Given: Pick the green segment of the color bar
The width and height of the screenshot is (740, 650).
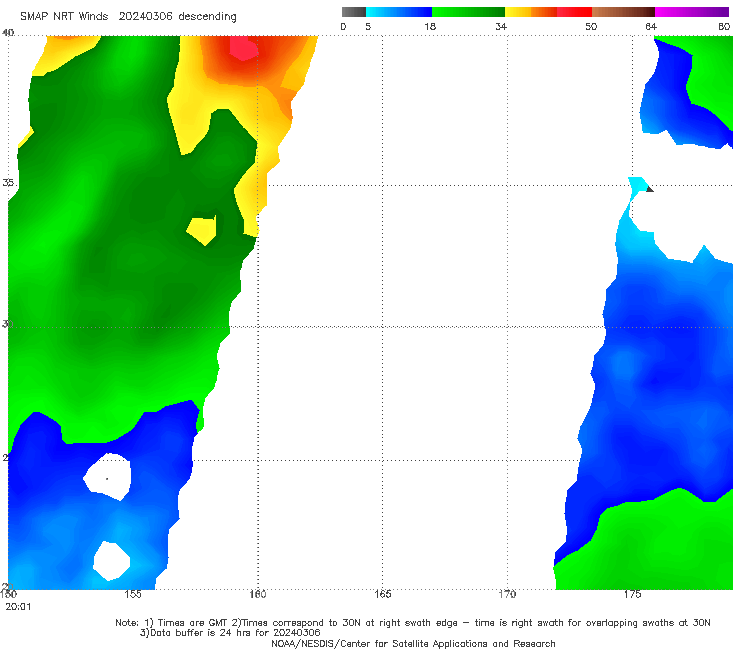Looking at the screenshot, I should (468, 12).
